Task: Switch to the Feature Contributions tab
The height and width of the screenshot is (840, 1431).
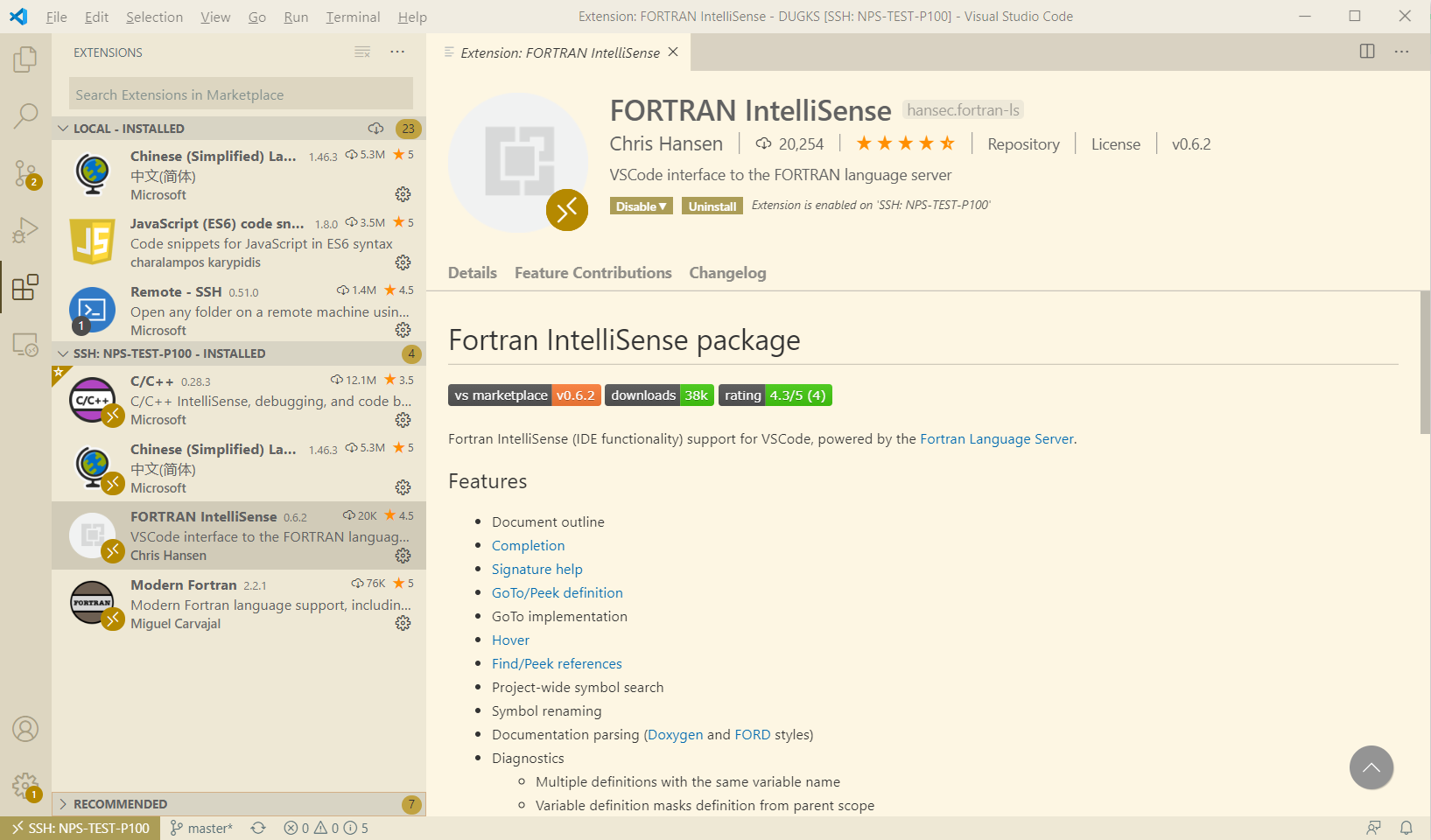Action: pos(593,273)
